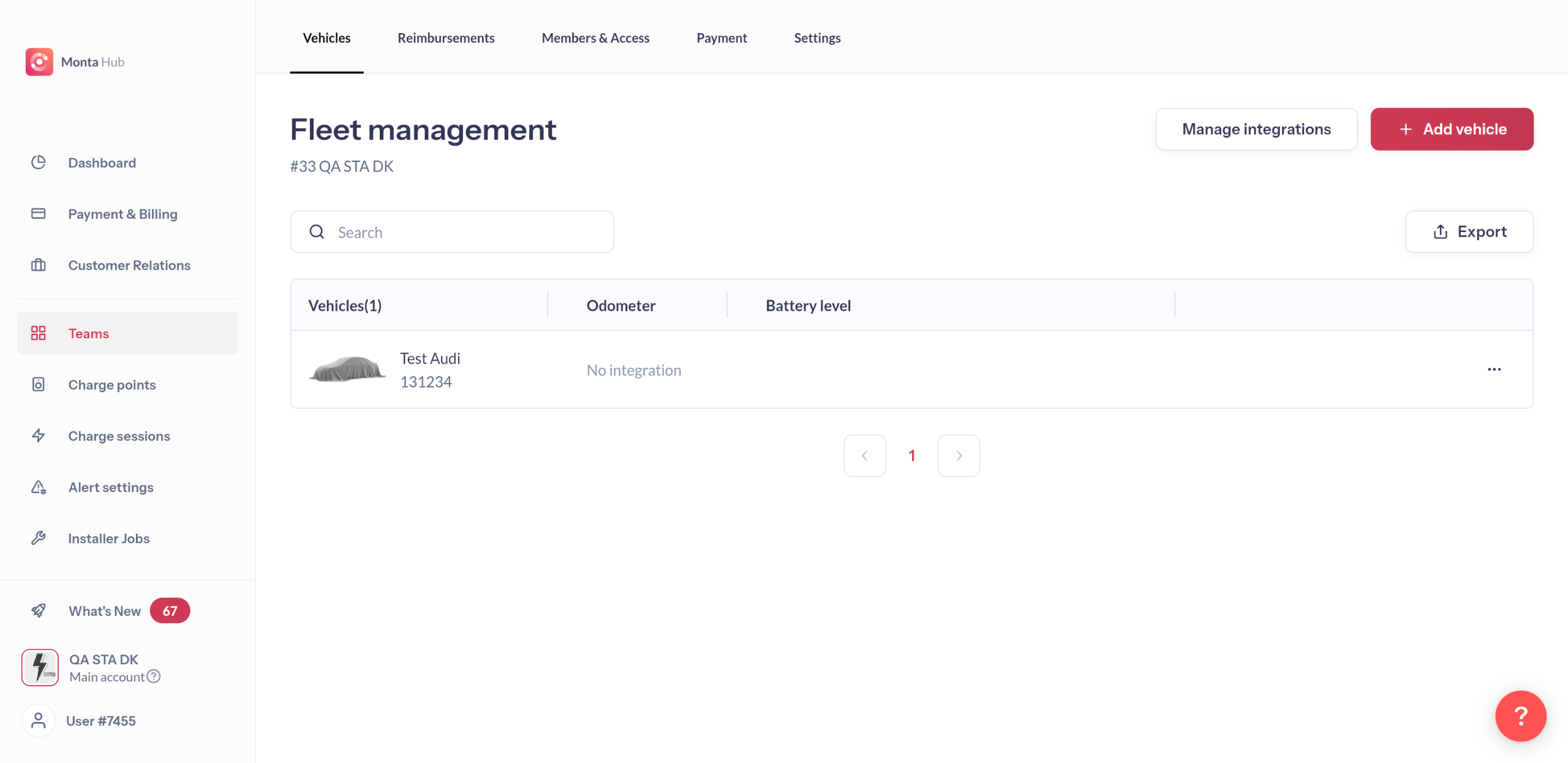The width and height of the screenshot is (1568, 763).
Task: Click the Add vehicle button
Action: pos(1452,129)
